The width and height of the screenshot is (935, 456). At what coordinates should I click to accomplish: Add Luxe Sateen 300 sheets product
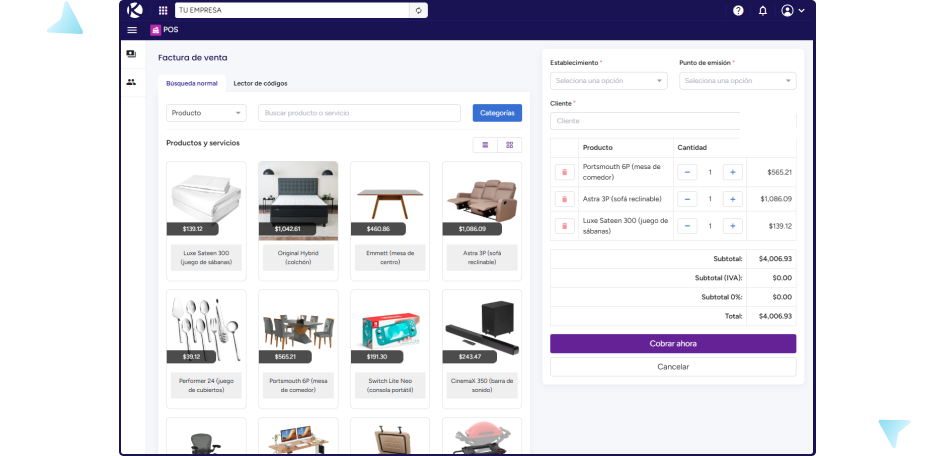click(x=206, y=221)
